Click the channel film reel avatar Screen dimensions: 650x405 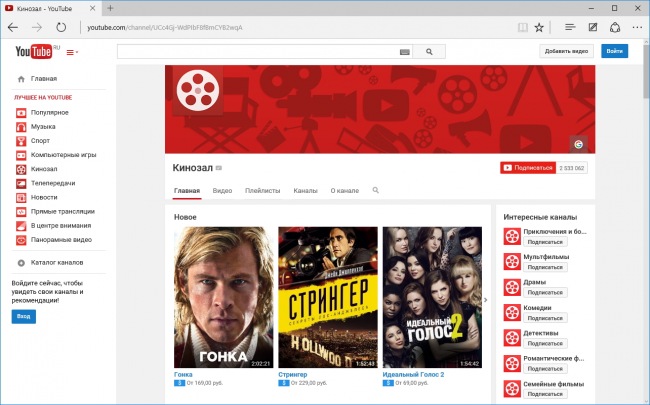click(x=198, y=90)
